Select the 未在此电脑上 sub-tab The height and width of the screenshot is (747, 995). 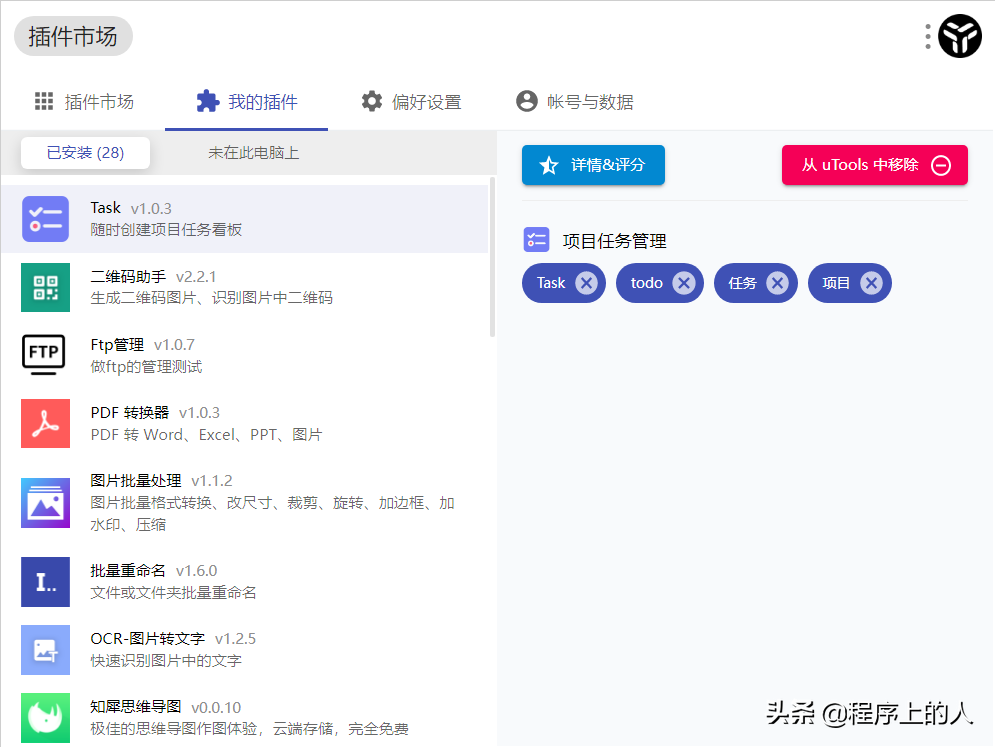click(254, 153)
